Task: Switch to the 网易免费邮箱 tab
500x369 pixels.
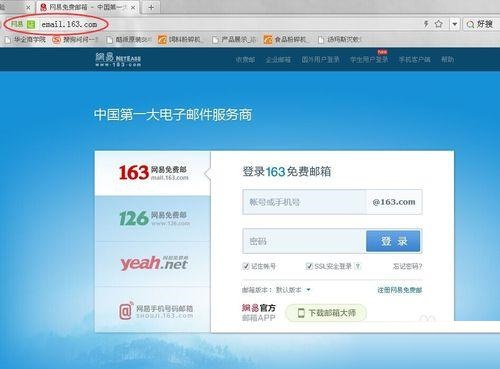Action: click(87, 7)
